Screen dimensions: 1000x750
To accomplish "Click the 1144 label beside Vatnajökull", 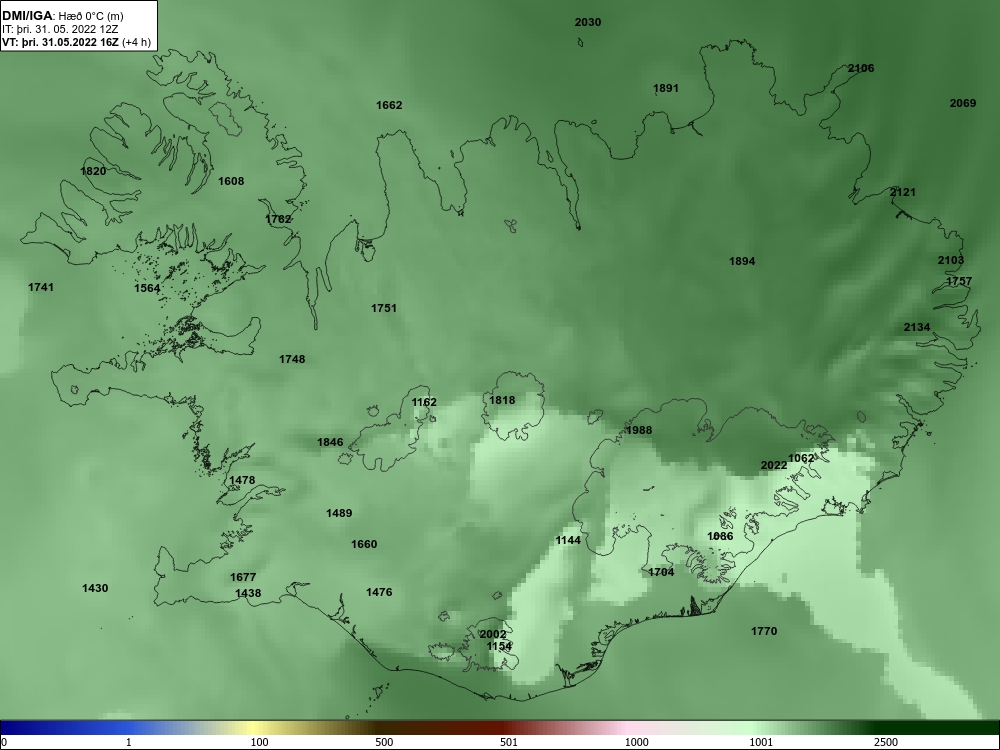I will (568, 540).
